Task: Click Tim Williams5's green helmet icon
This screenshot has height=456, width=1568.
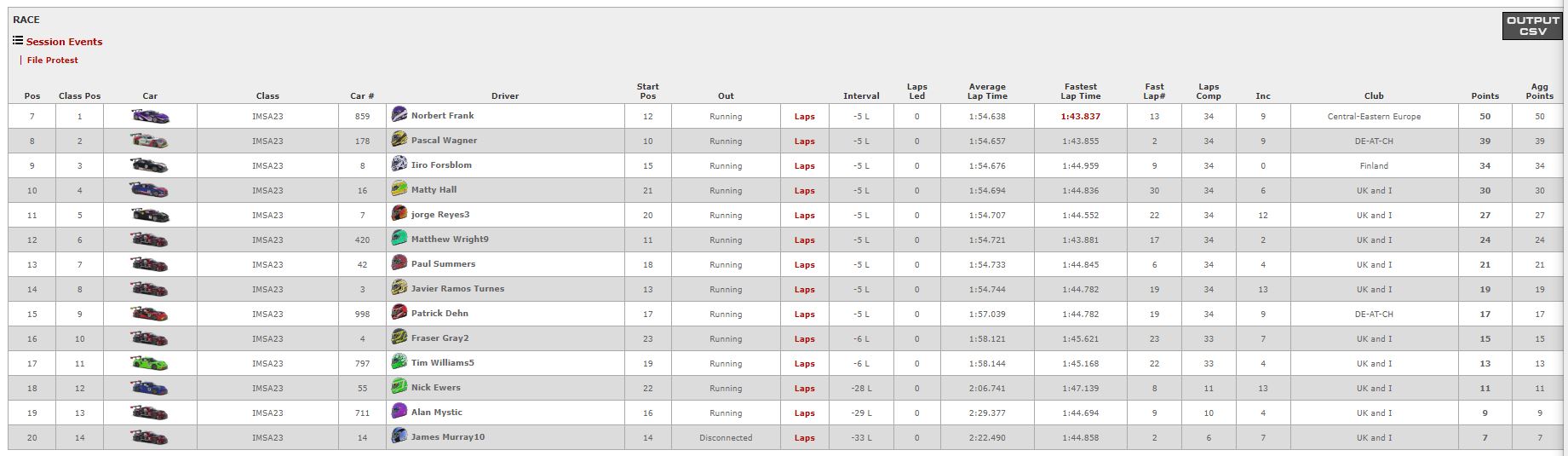Action: tap(399, 362)
